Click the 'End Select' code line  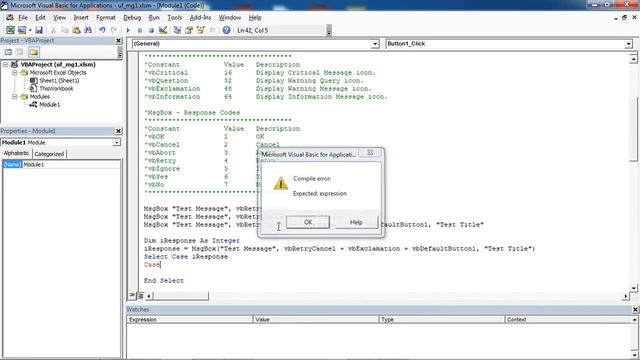pos(164,281)
